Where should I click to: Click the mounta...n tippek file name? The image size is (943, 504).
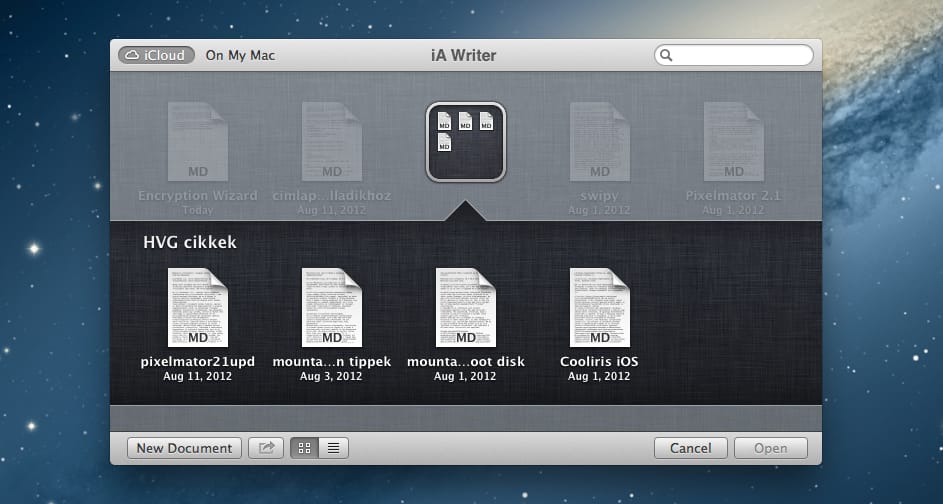(331, 361)
